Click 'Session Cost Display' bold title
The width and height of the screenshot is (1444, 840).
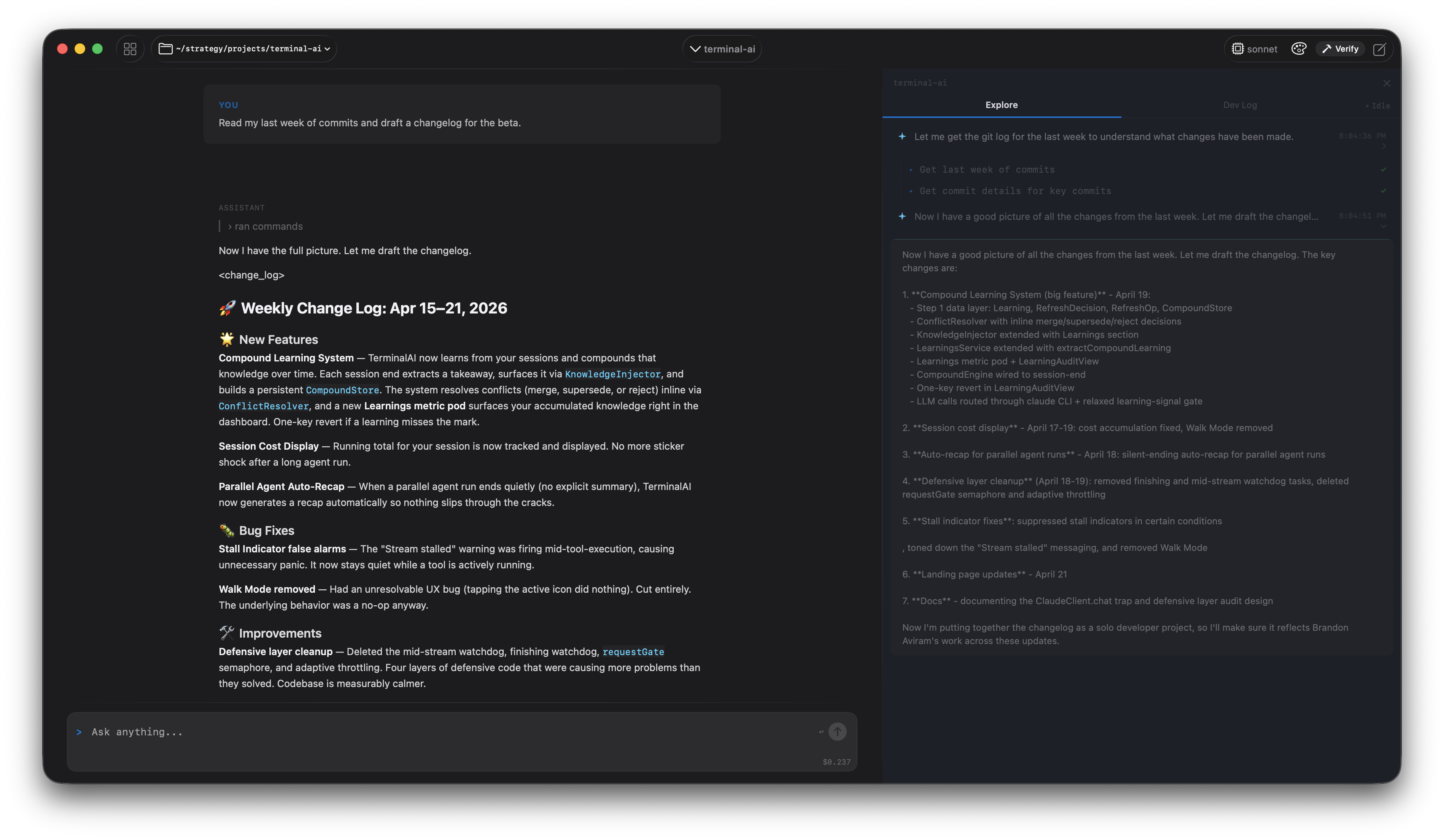coord(268,446)
